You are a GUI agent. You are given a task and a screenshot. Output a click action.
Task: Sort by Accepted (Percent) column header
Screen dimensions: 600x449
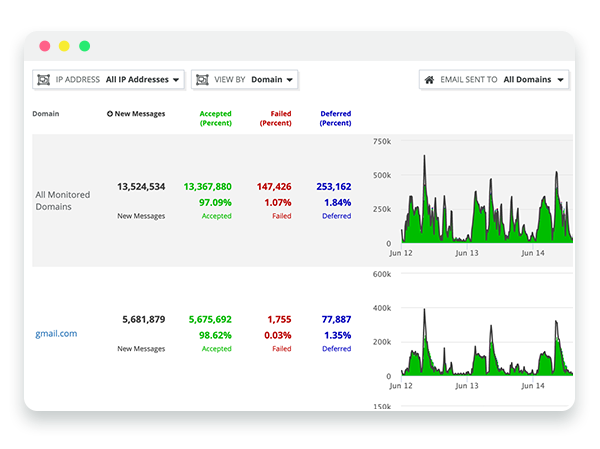(216, 118)
